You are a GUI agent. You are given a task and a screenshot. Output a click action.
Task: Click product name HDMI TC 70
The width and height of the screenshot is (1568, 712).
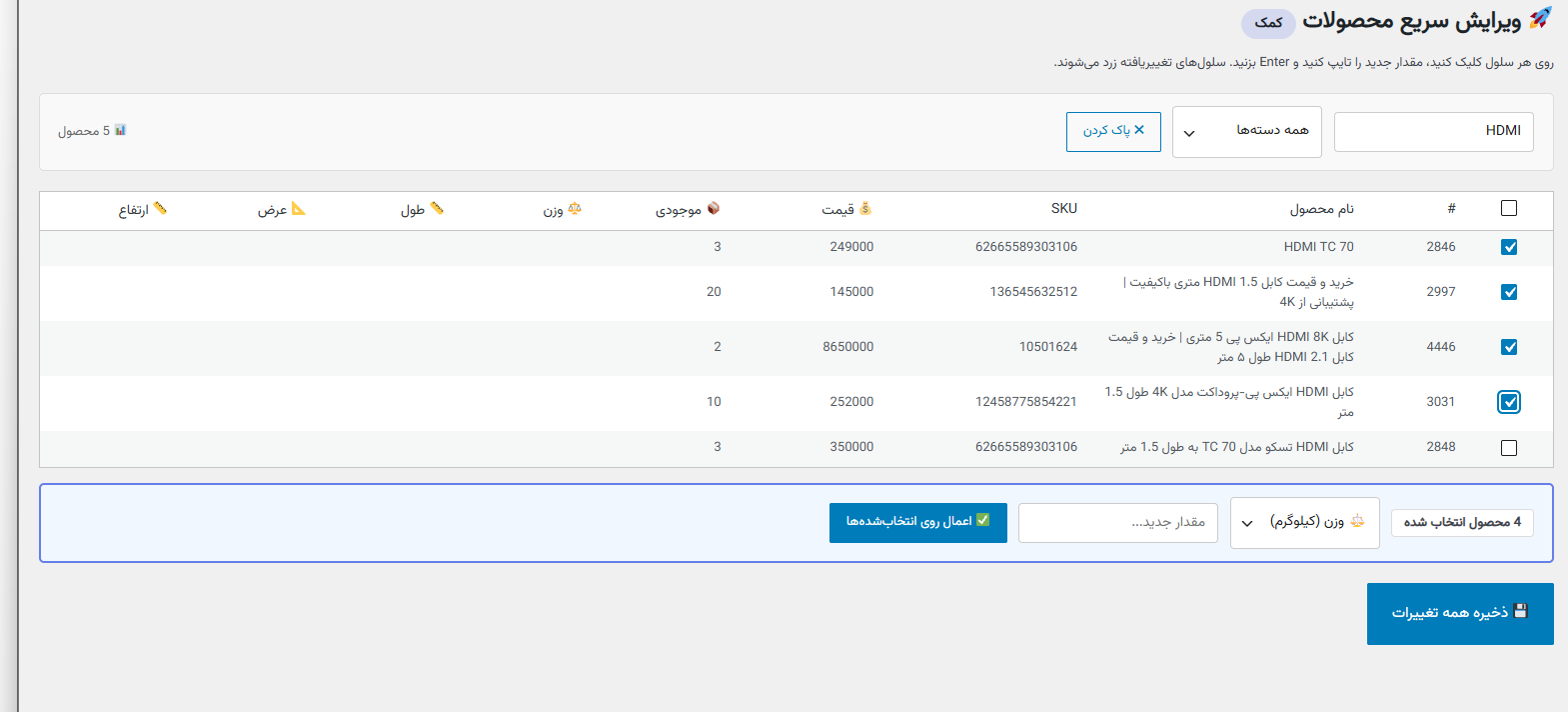[1319, 247]
